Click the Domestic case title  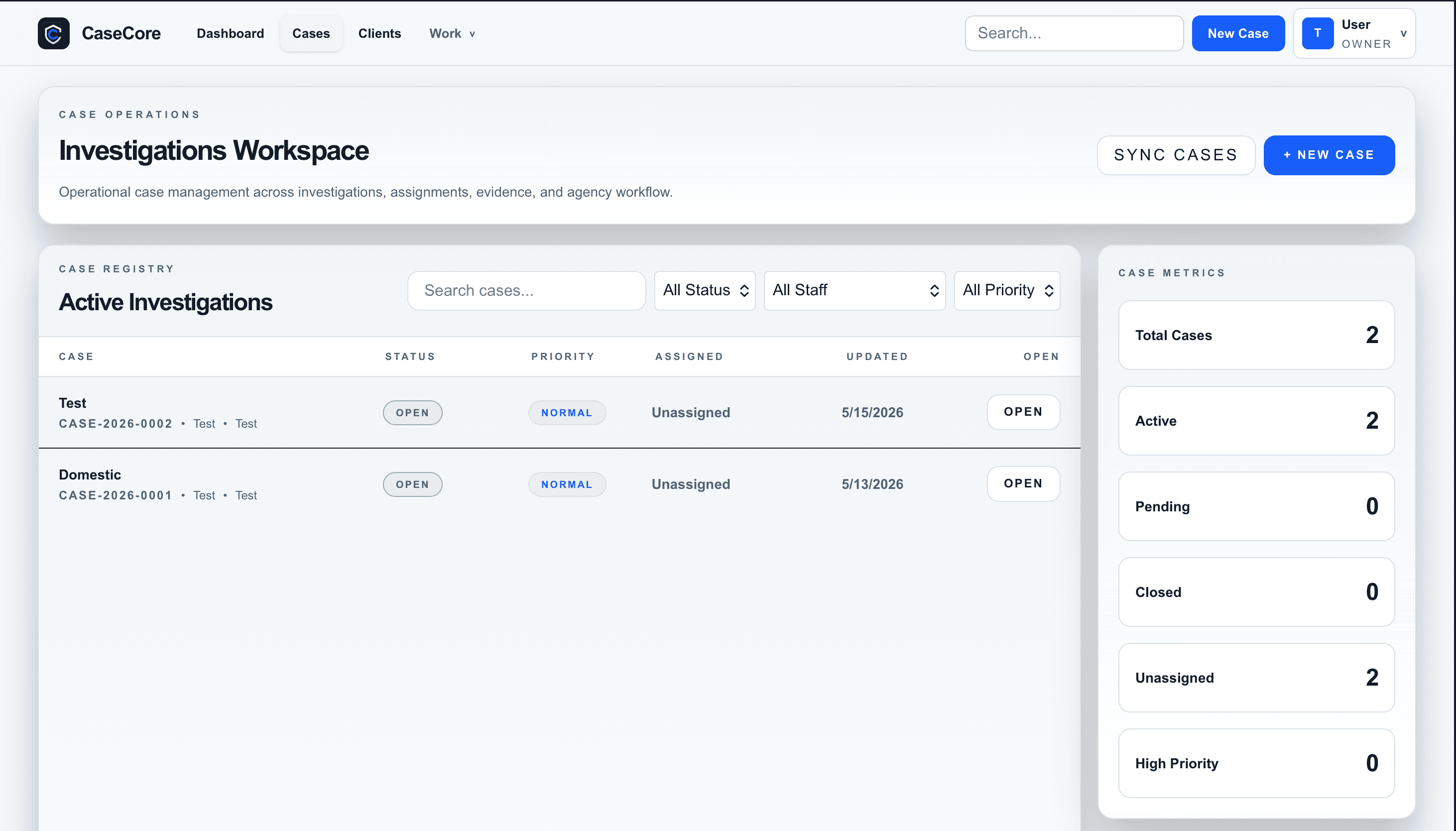tap(90, 475)
